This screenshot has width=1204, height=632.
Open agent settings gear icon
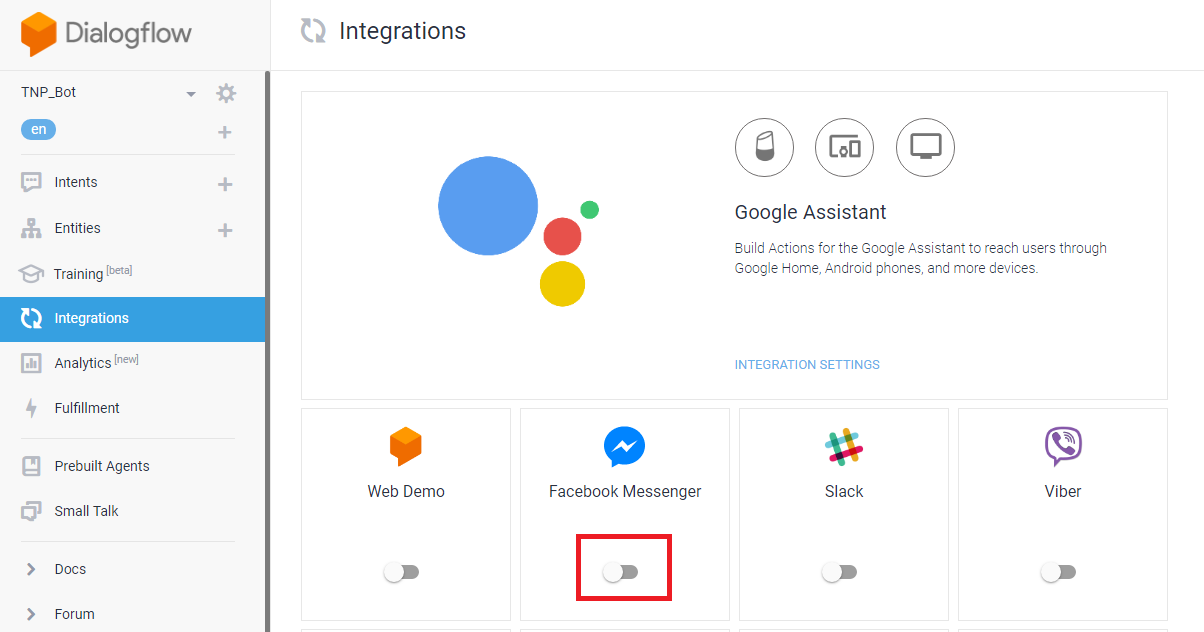tap(227, 93)
